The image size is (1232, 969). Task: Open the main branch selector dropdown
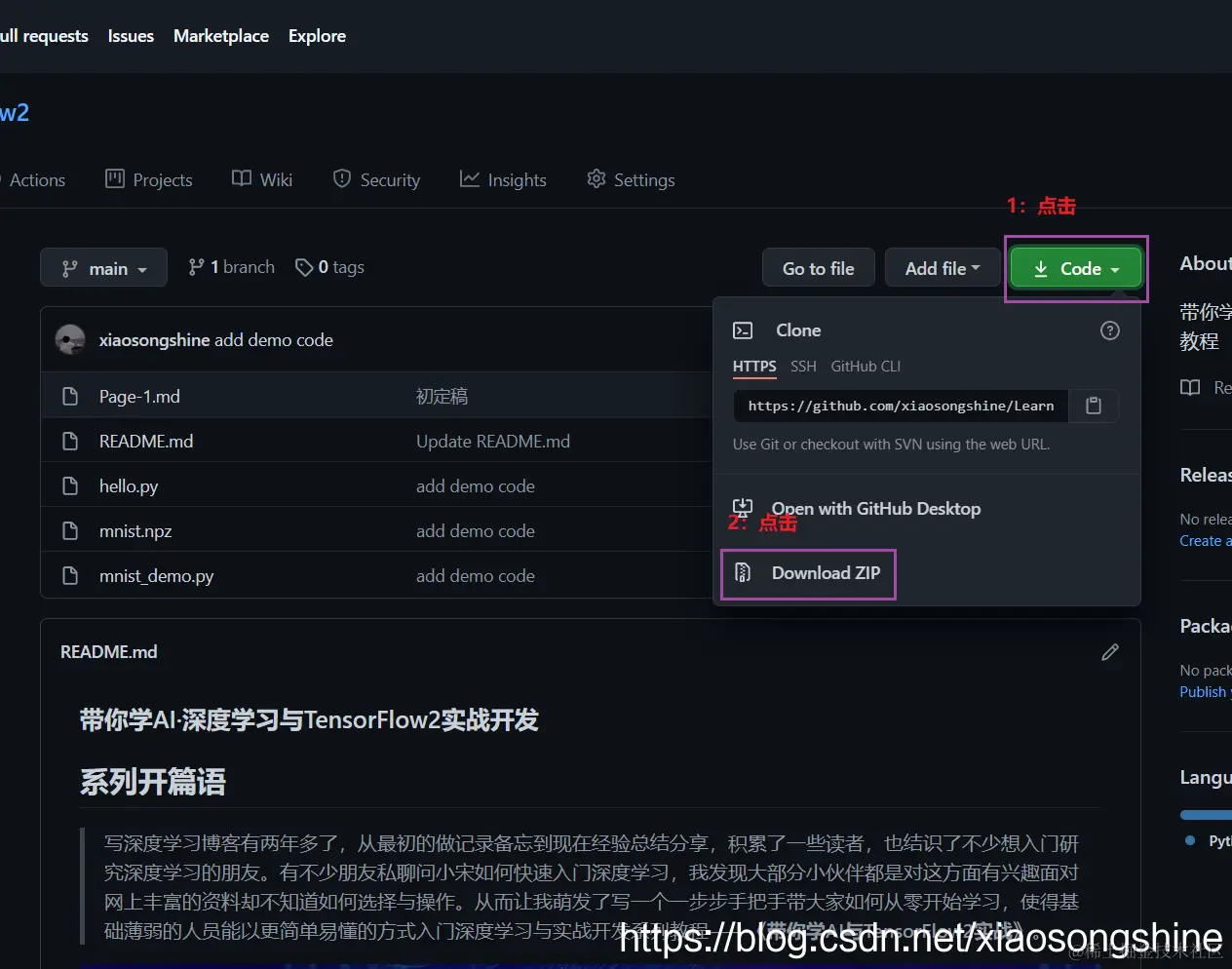pyautogui.click(x=103, y=268)
